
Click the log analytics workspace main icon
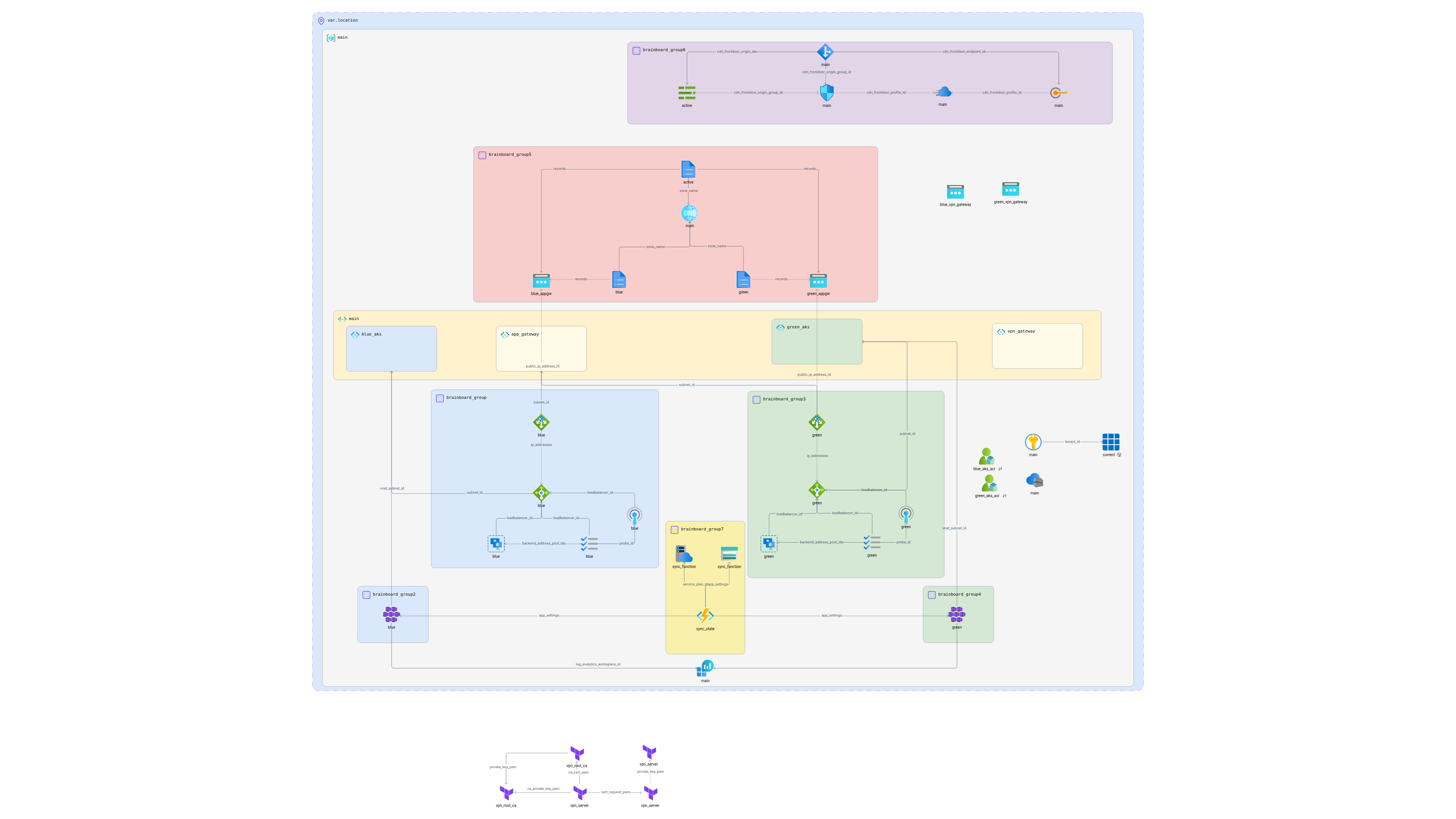[x=705, y=668]
